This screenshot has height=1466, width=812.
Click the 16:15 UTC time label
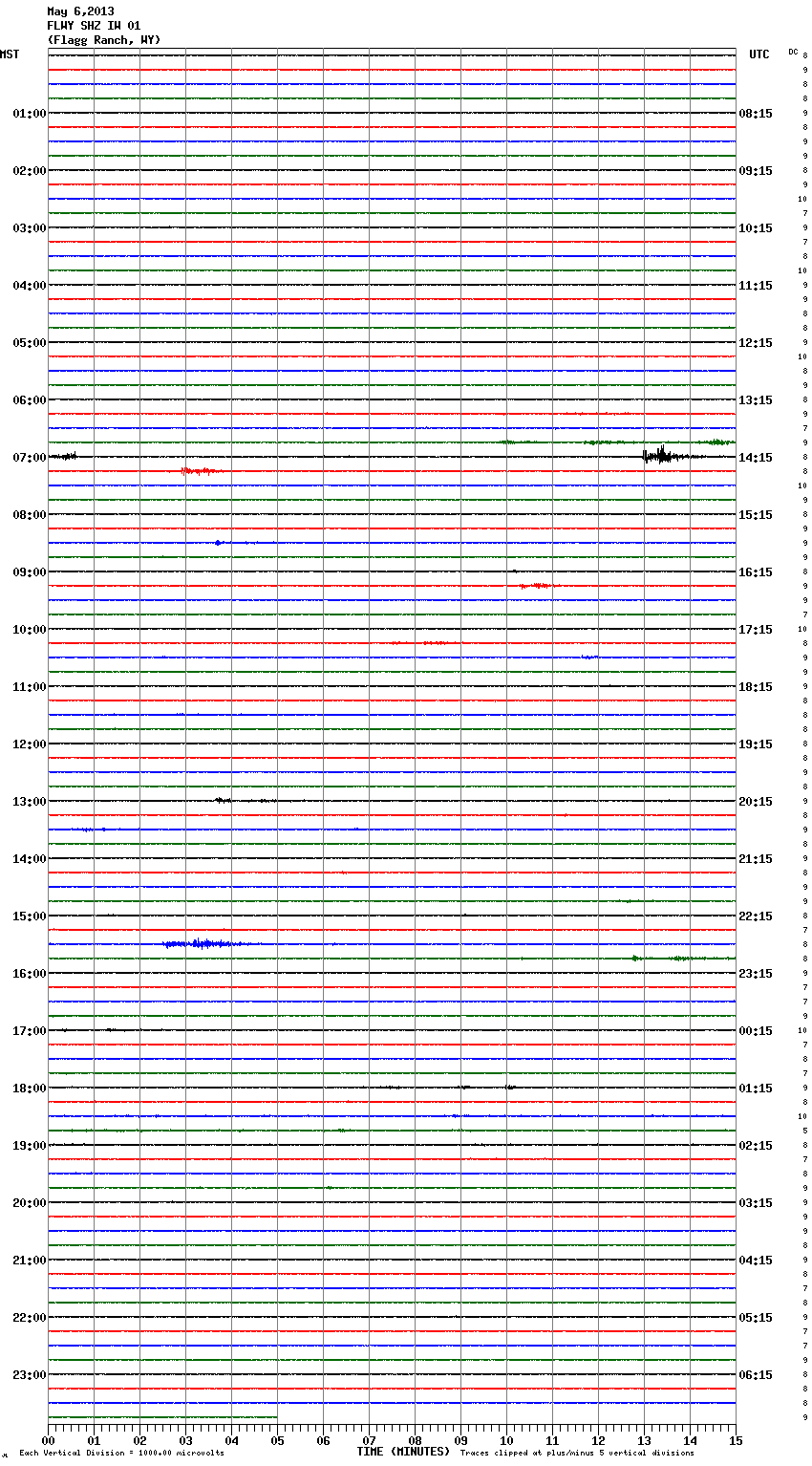[x=756, y=572]
